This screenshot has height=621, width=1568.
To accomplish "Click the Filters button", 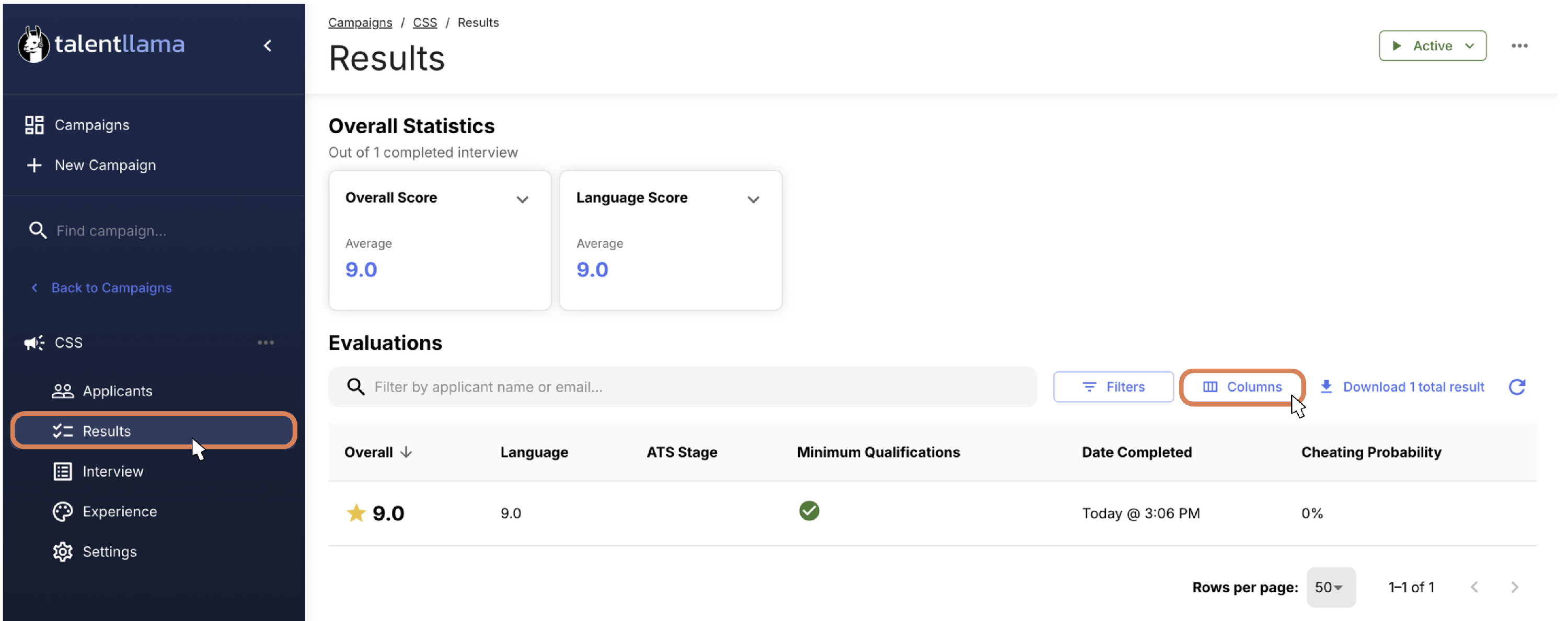I will point(1113,387).
